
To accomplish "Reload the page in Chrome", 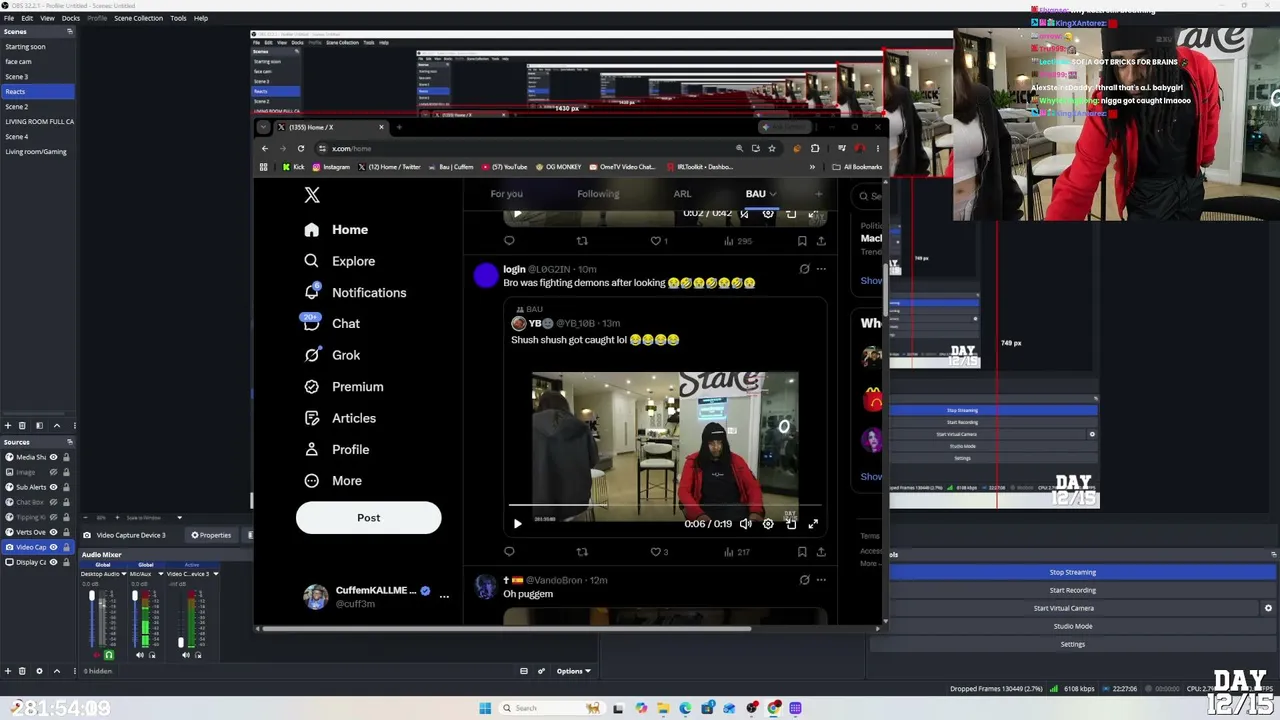I will [301, 148].
